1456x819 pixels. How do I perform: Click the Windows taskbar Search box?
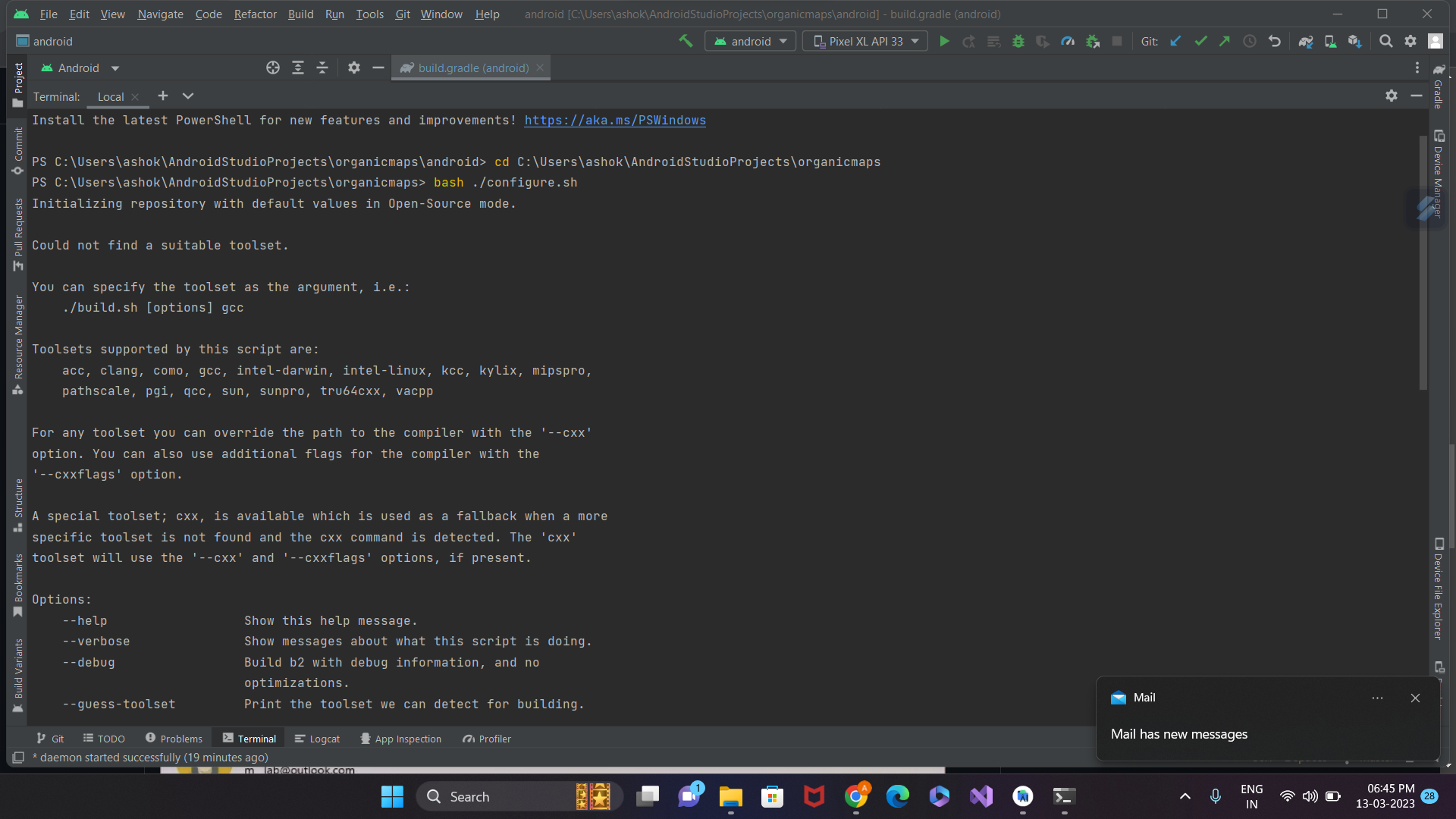coord(519,796)
